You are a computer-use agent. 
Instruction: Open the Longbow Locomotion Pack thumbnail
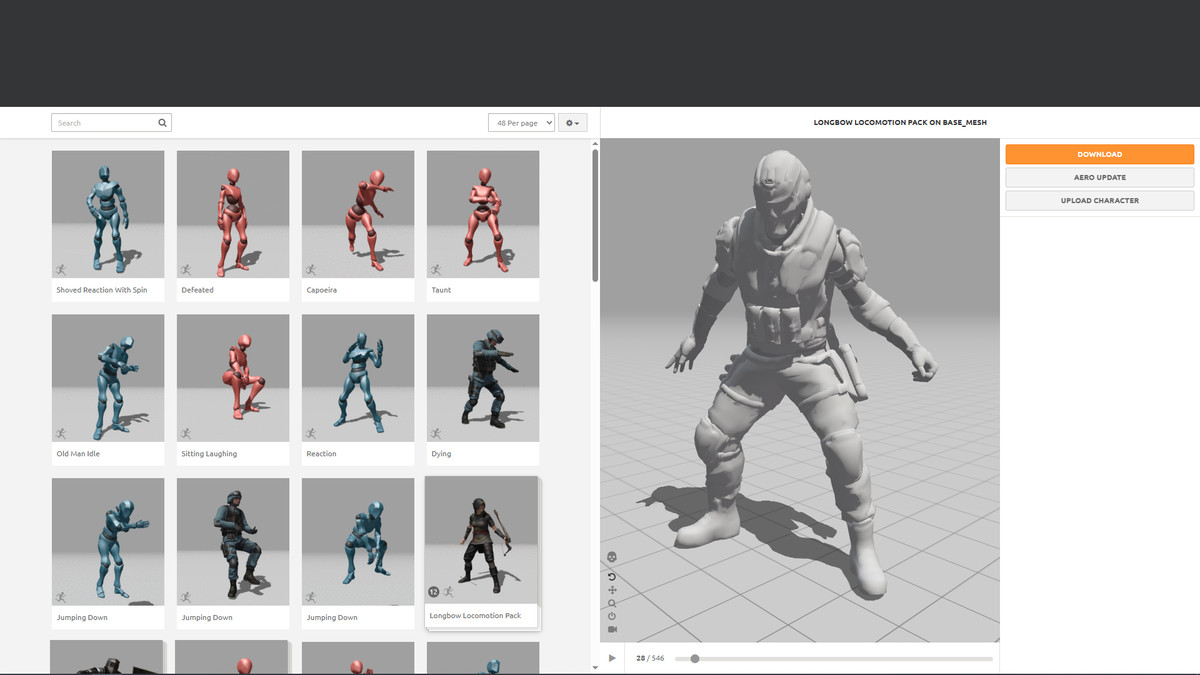pos(481,540)
